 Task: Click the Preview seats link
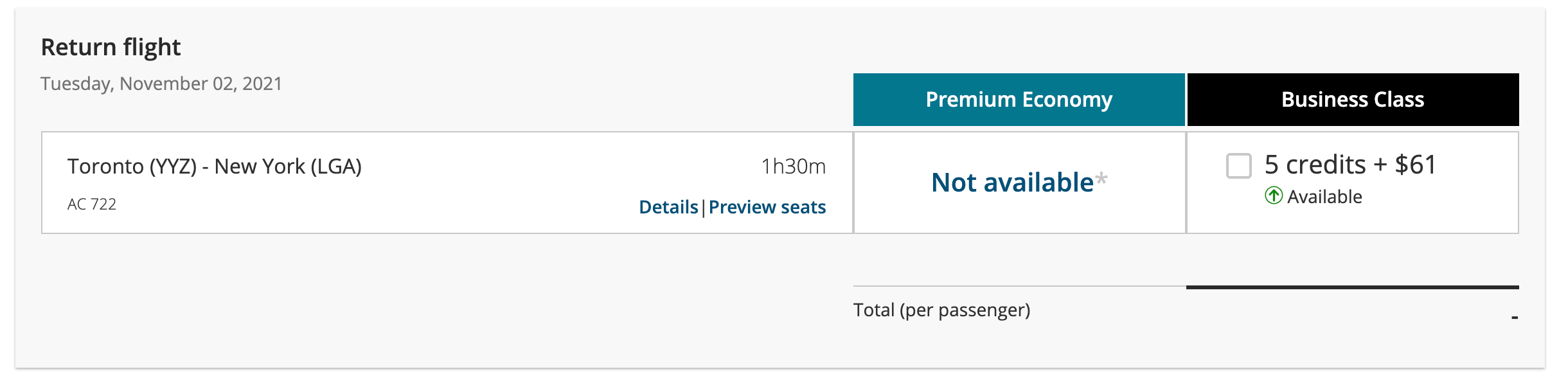tap(767, 207)
